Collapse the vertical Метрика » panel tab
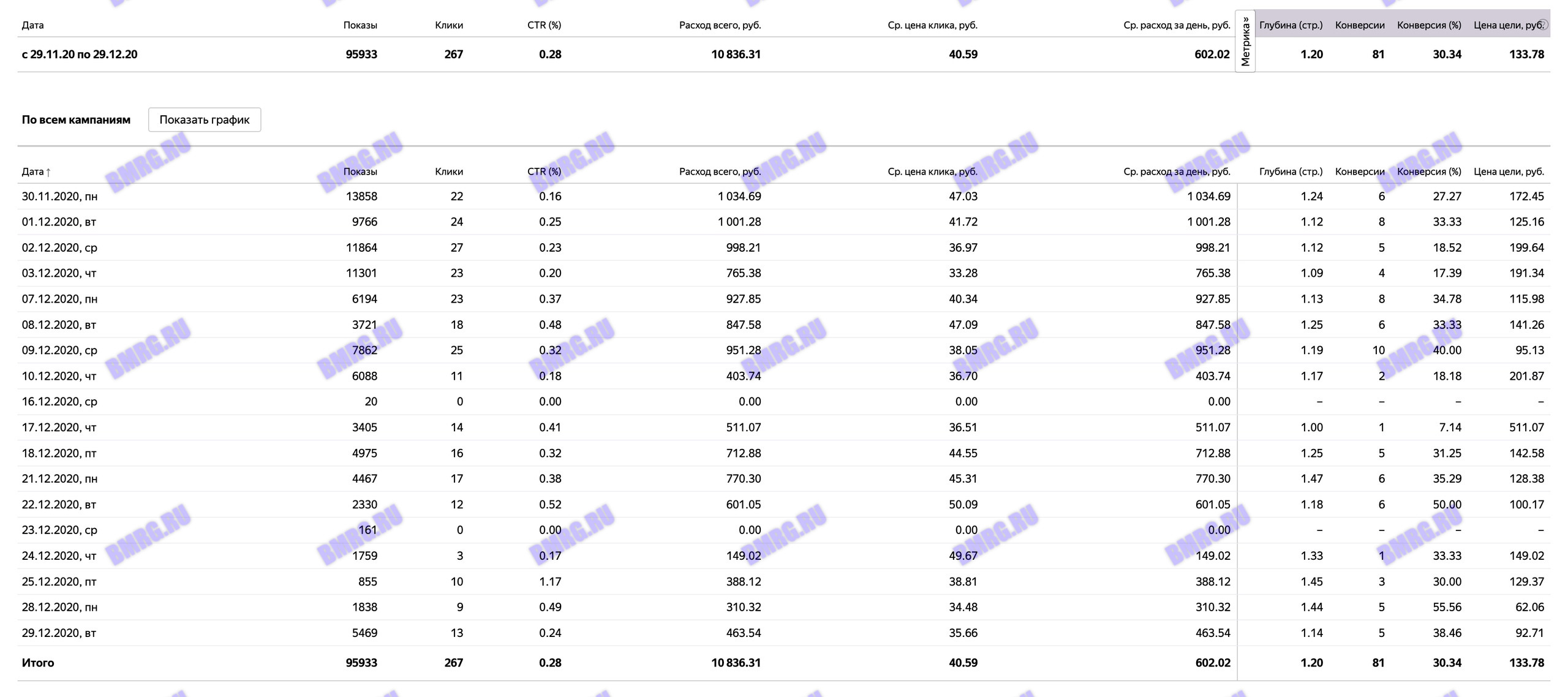 point(1245,41)
